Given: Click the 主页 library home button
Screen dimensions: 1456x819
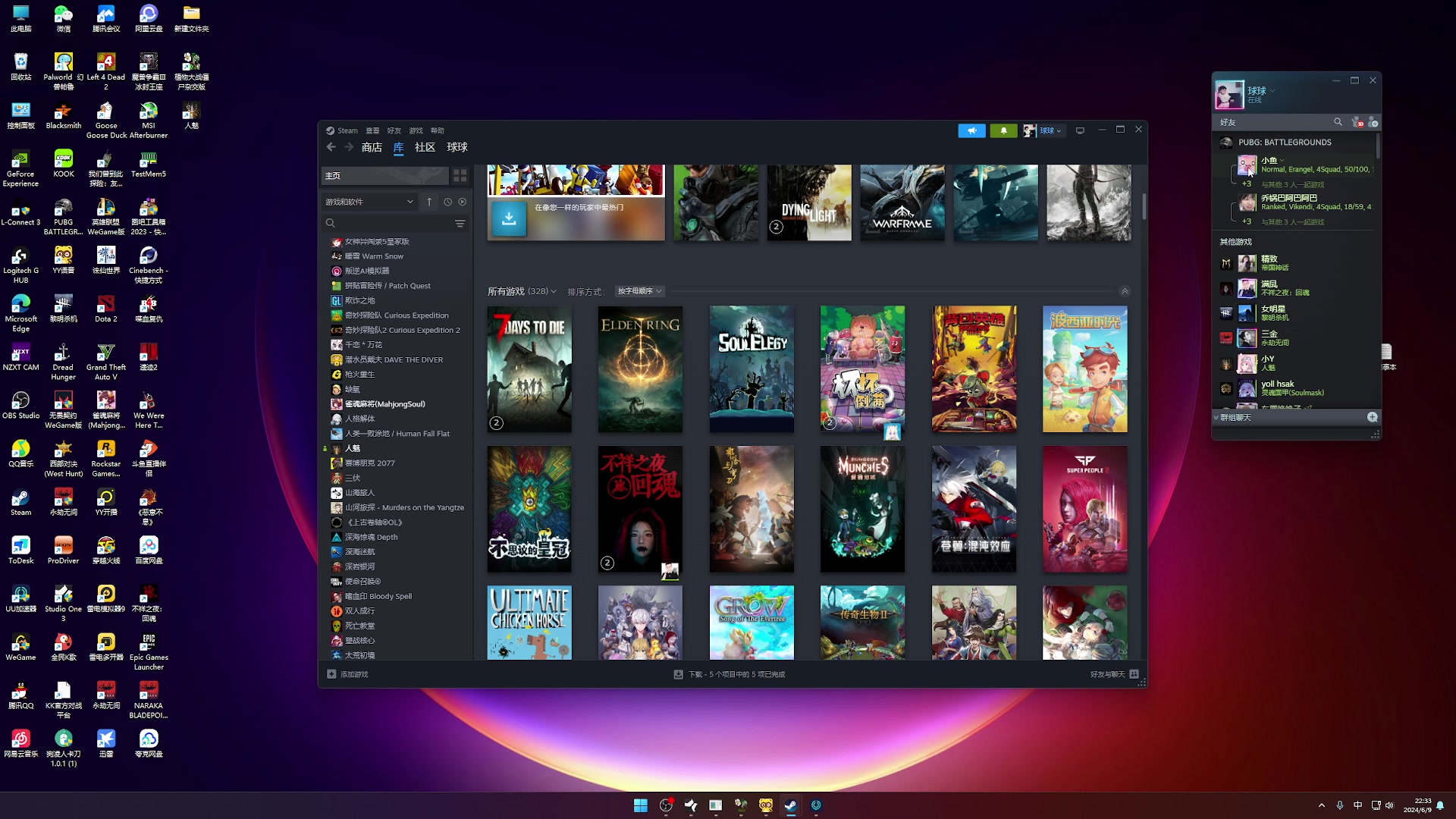Looking at the screenshot, I should (384, 176).
